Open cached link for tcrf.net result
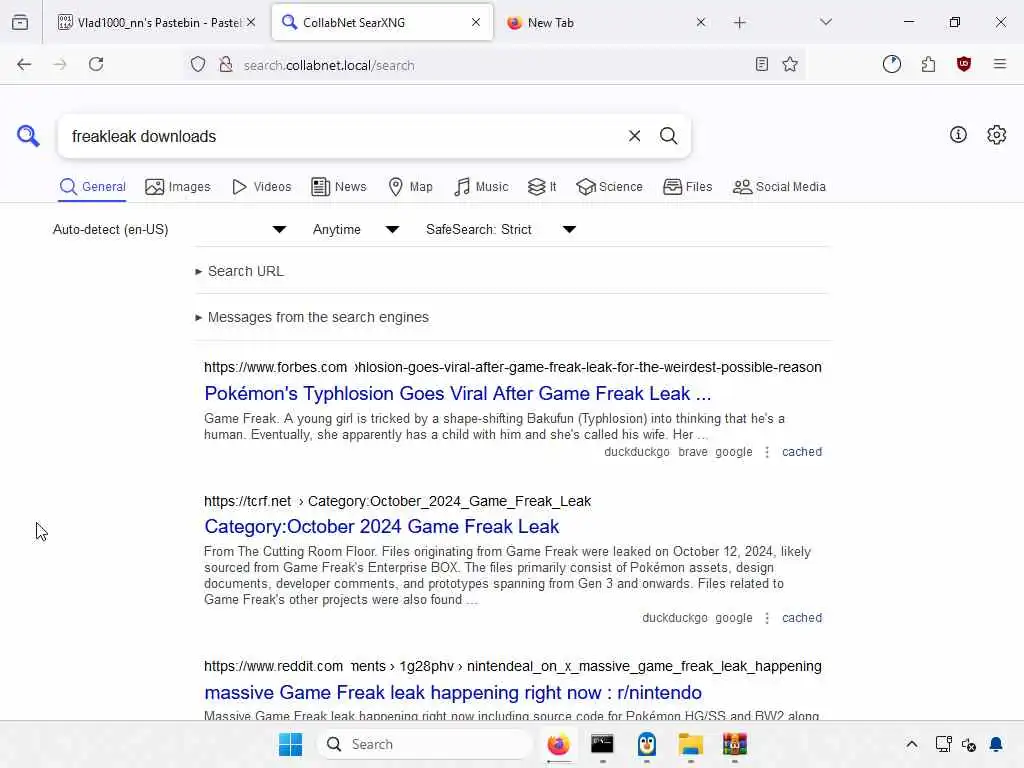This screenshot has height=768, width=1024. click(802, 618)
